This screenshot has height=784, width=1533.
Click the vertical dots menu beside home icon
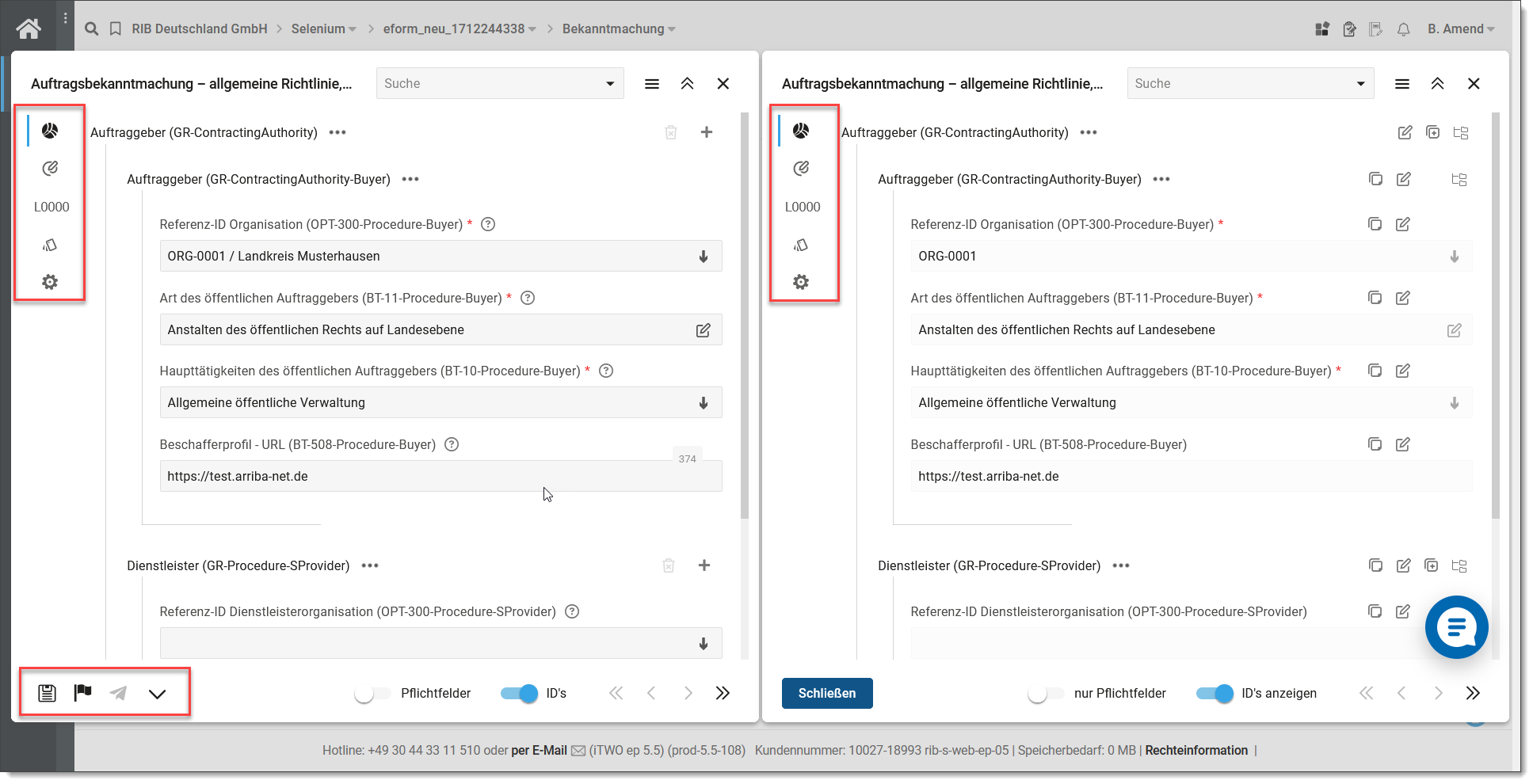coord(65,18)
